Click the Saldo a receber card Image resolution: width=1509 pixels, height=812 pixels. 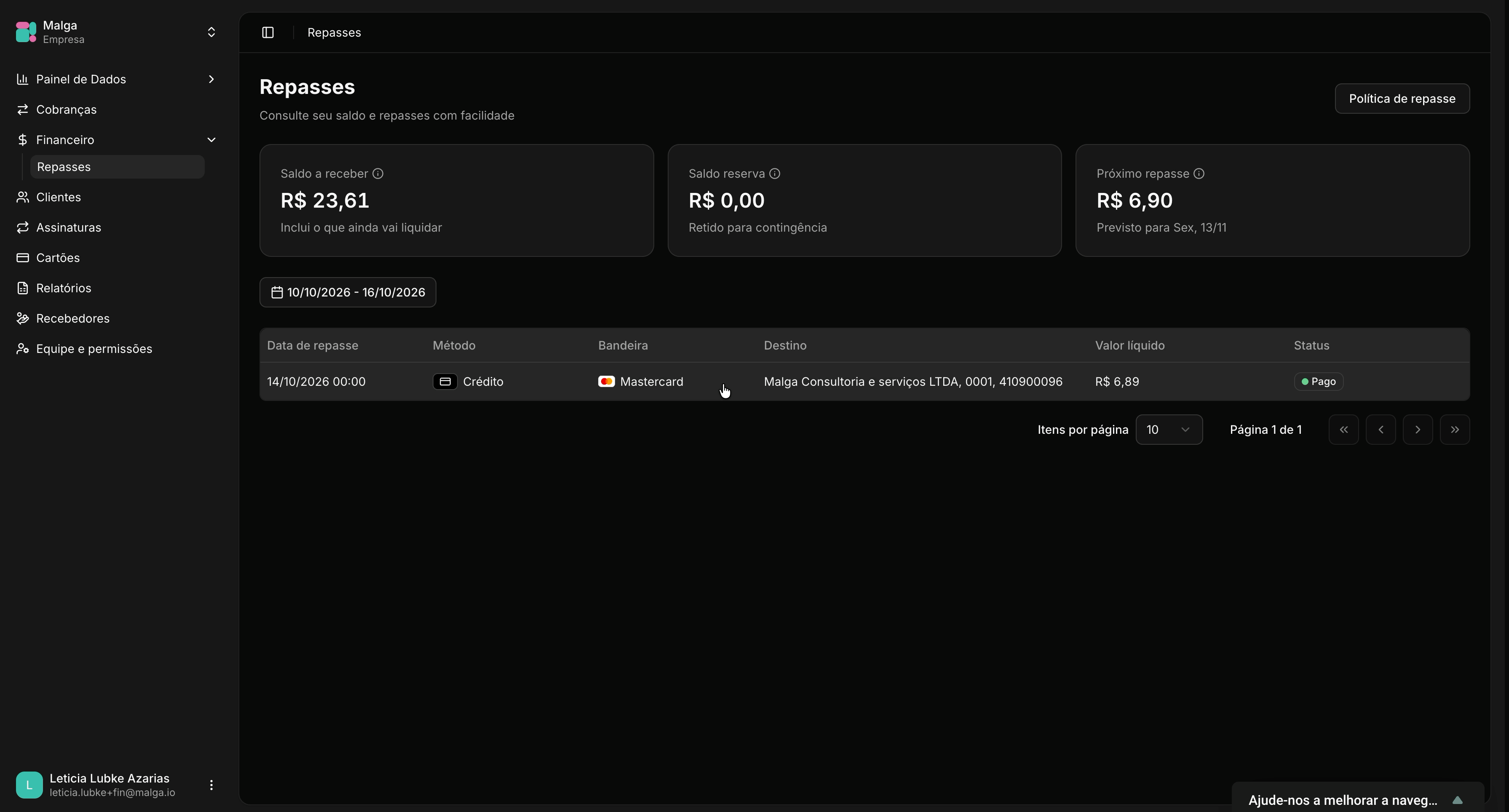pyautogui.click(x=456, y=200)
